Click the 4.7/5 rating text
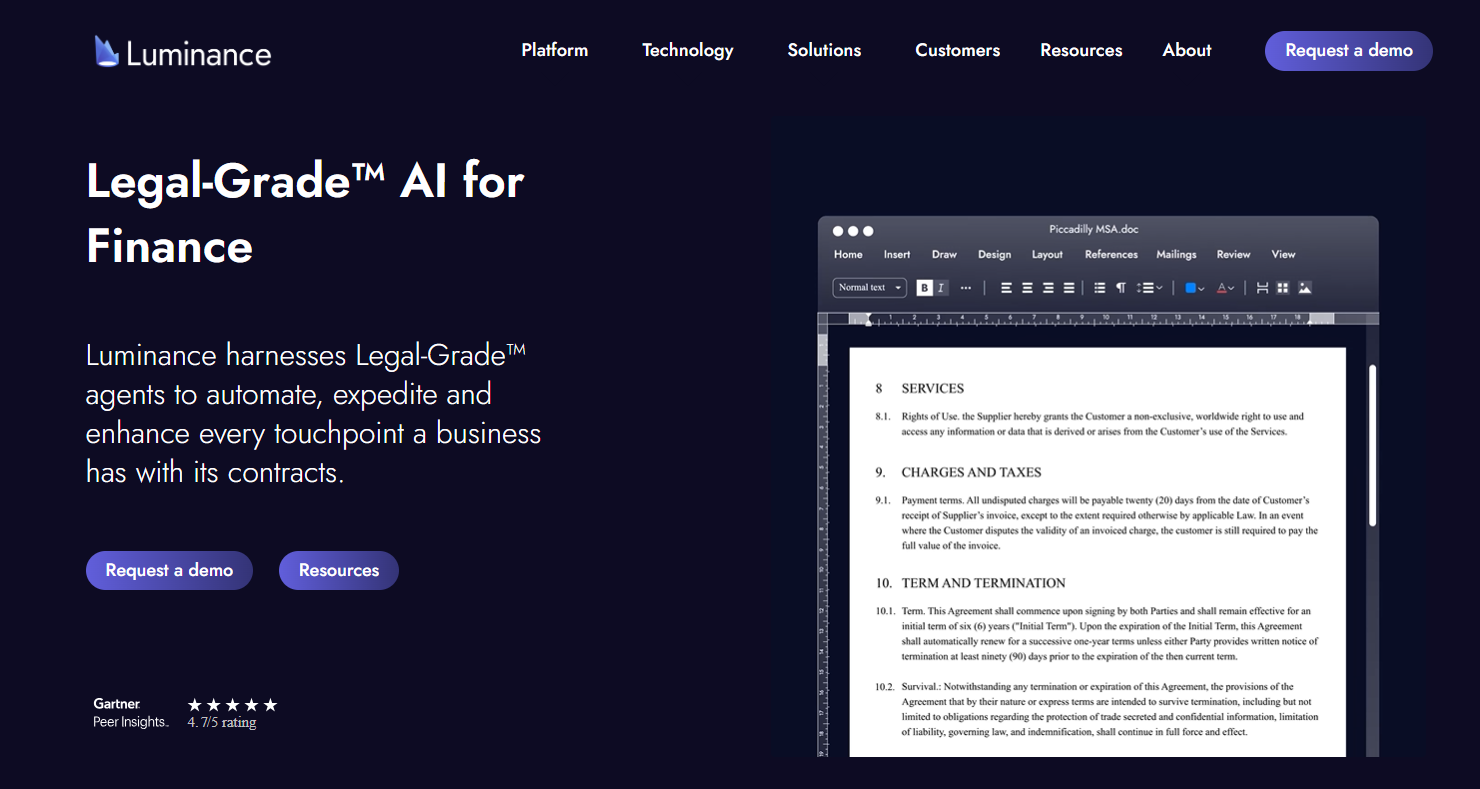 pyautogui.click(x=222, y=722)
